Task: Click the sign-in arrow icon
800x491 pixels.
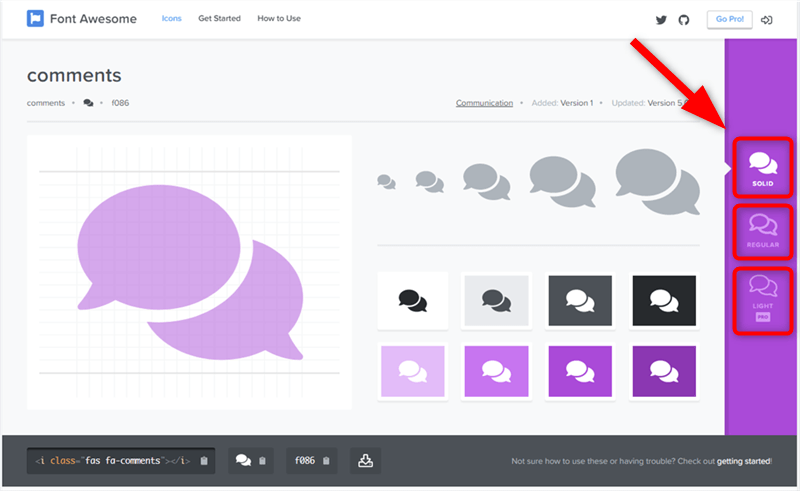Action: pos(767,19)
